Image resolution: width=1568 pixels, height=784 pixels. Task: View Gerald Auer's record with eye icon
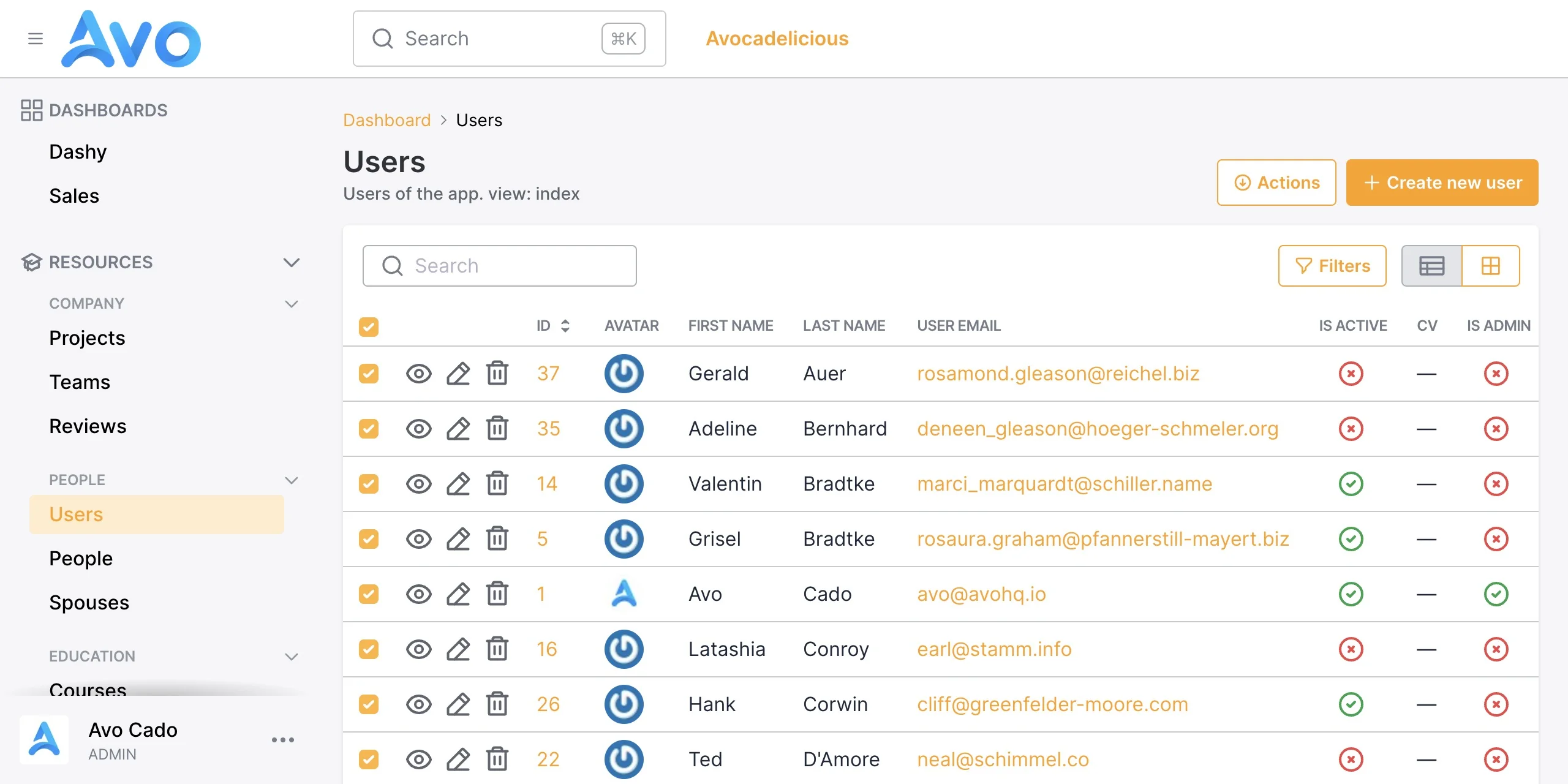pyautogui.click(x=419, y=374)
